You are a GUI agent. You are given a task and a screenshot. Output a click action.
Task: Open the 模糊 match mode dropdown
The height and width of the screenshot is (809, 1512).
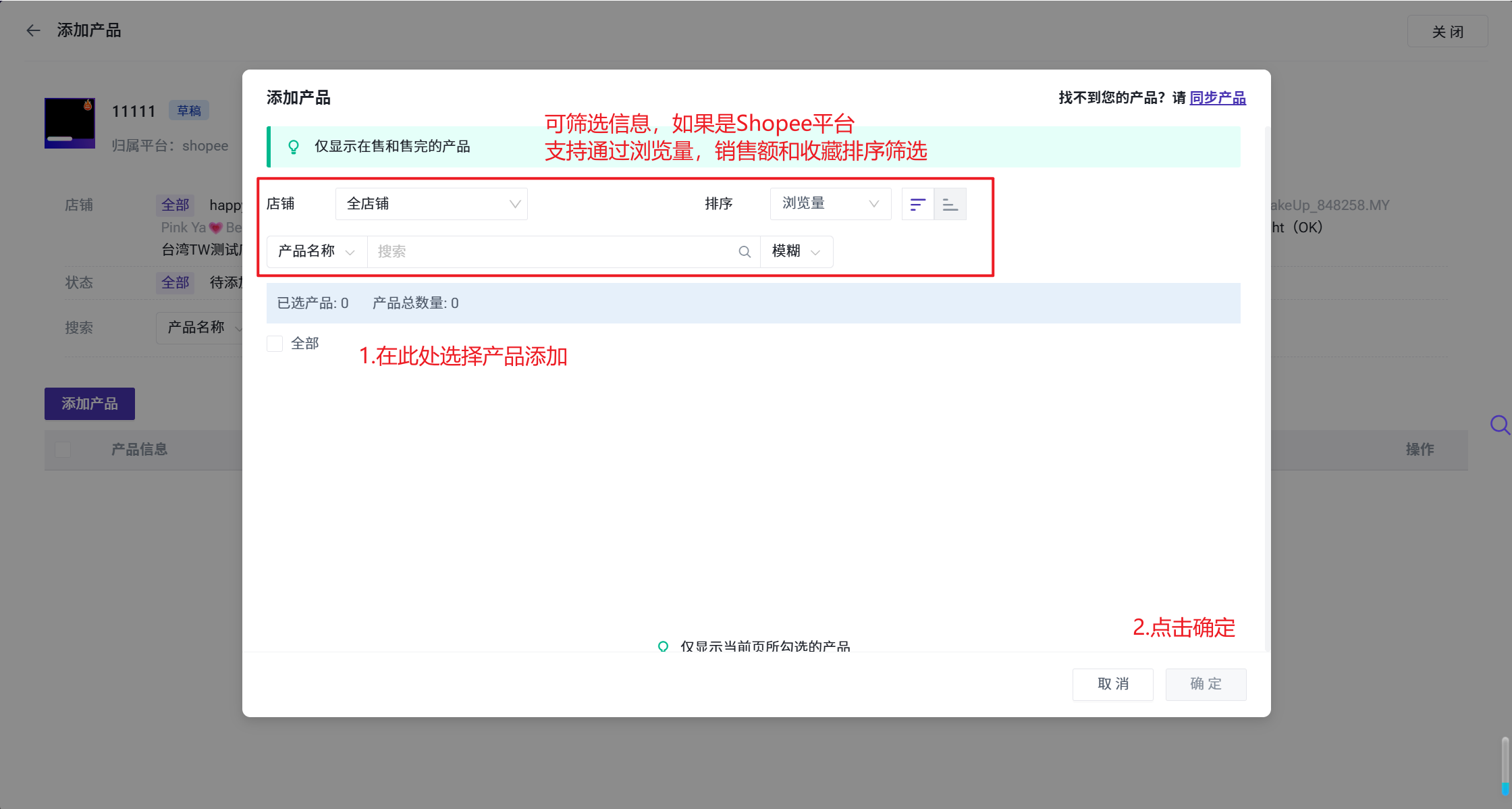(x=796, y=252)
